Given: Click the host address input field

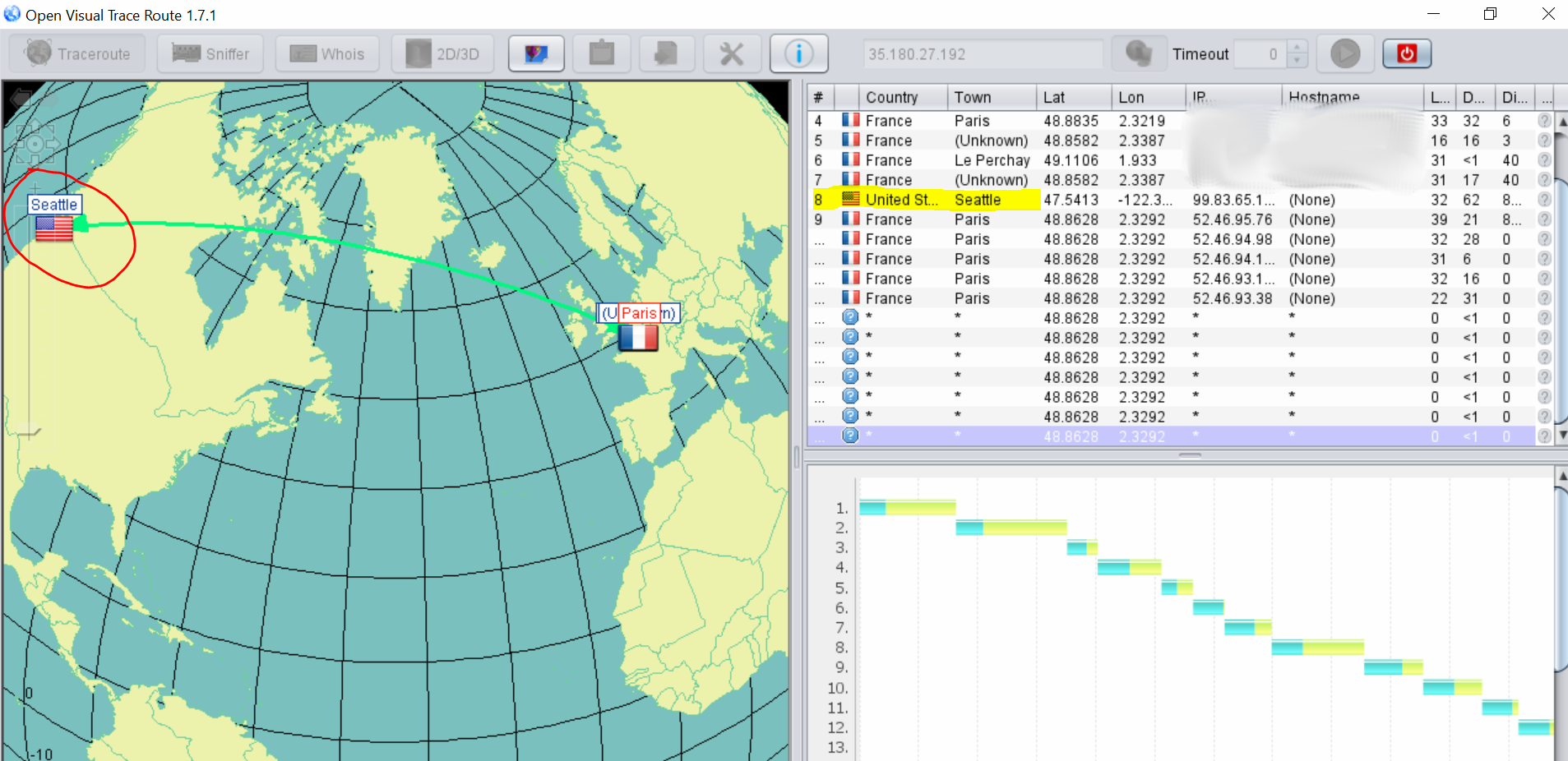Looking at the screenshot, I should pos(983,54).
